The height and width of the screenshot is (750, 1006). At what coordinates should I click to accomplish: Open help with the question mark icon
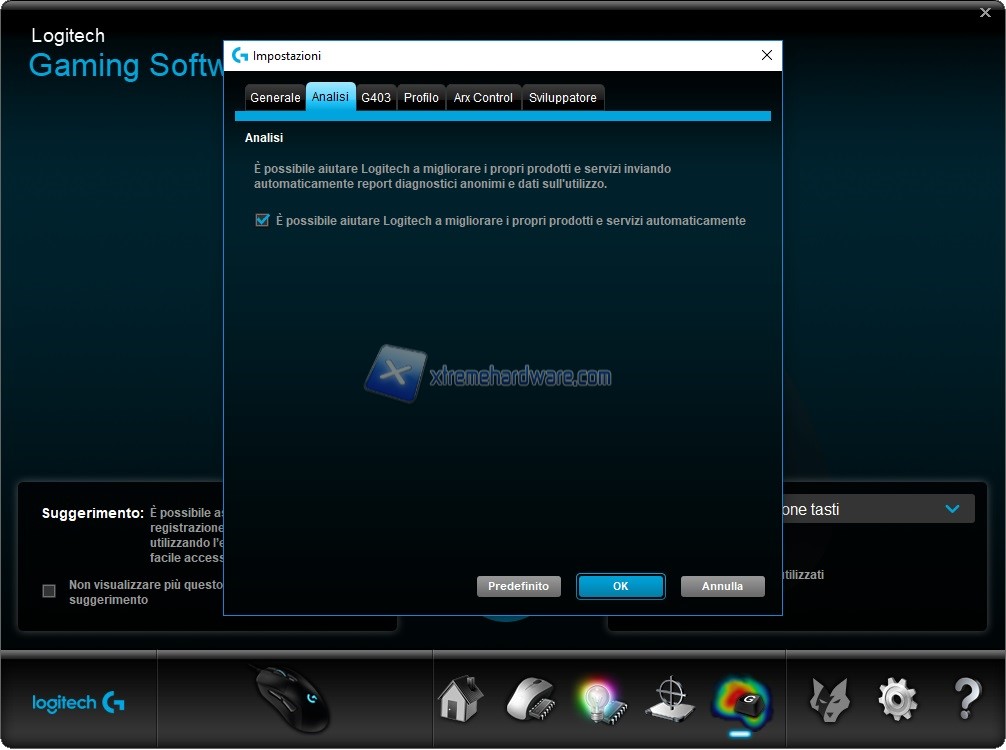click(x=966, y=698)
